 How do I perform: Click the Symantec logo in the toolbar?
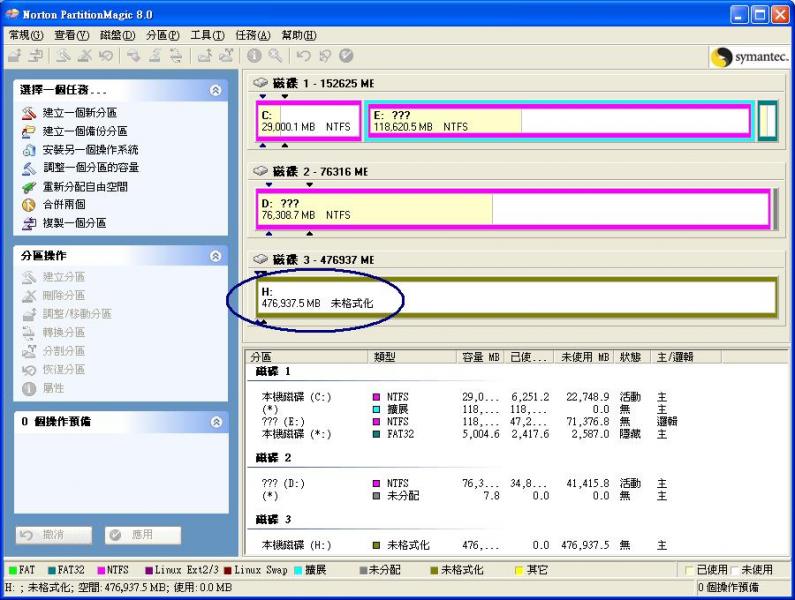(749, 57)
